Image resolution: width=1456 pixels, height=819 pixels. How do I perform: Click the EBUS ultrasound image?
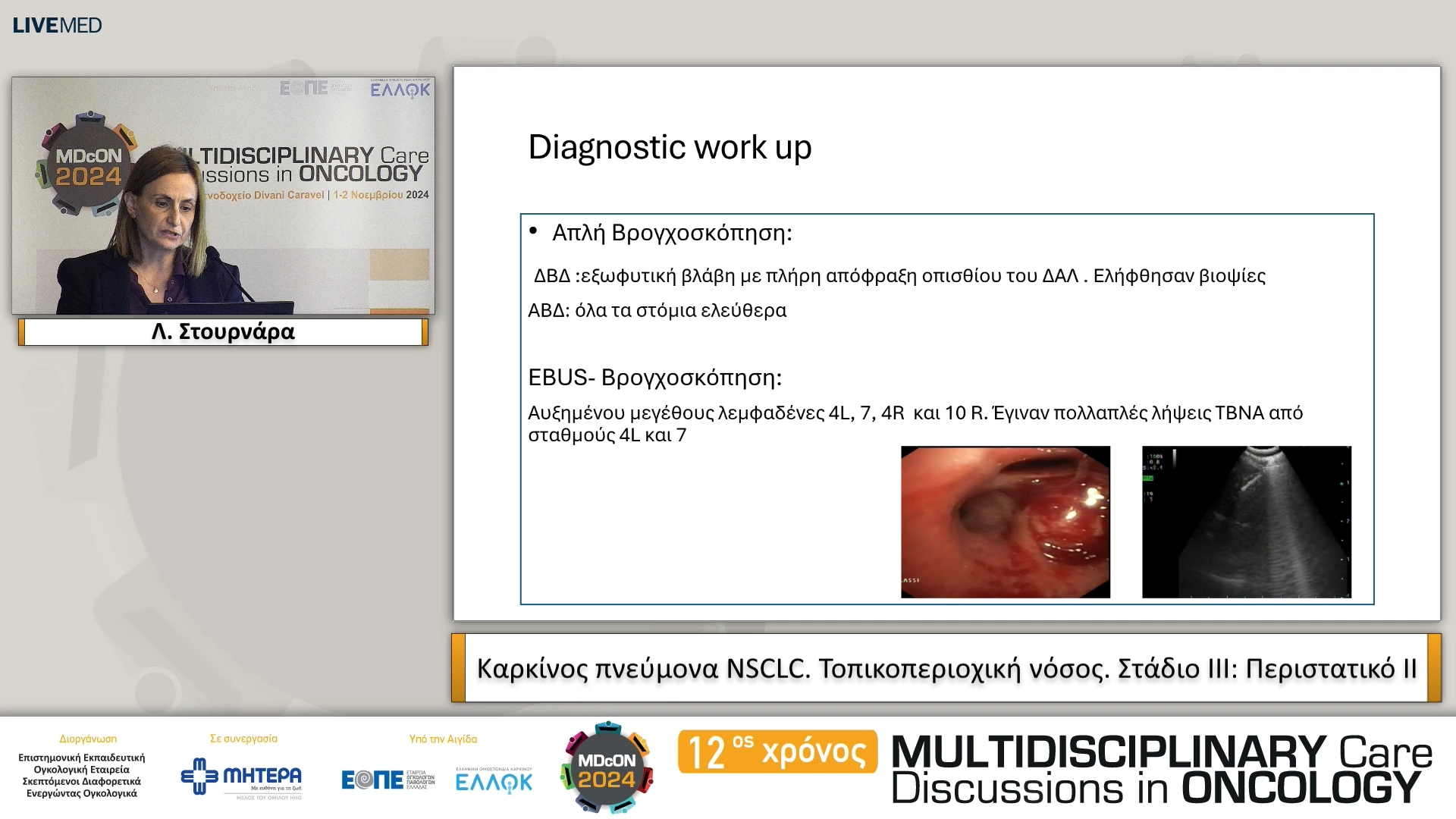tap(1246, 522)
